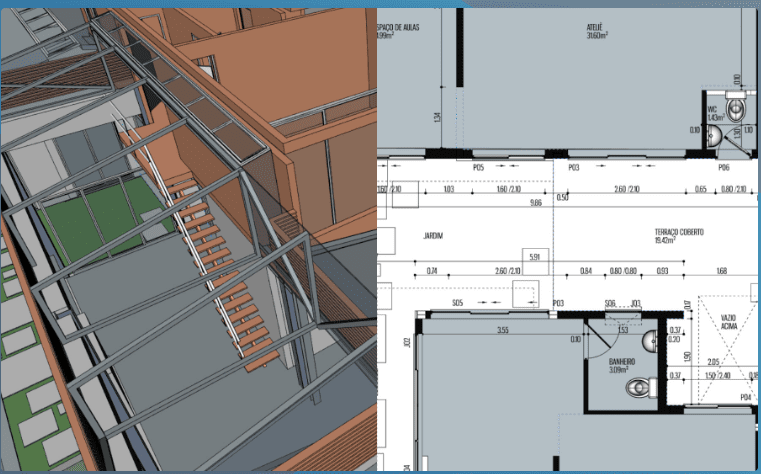The height and width of the screenshot is (474, 761).
Task: Click the boxed 5.91 dimension value
Action: pyautogui.click(x=534, y=256)
